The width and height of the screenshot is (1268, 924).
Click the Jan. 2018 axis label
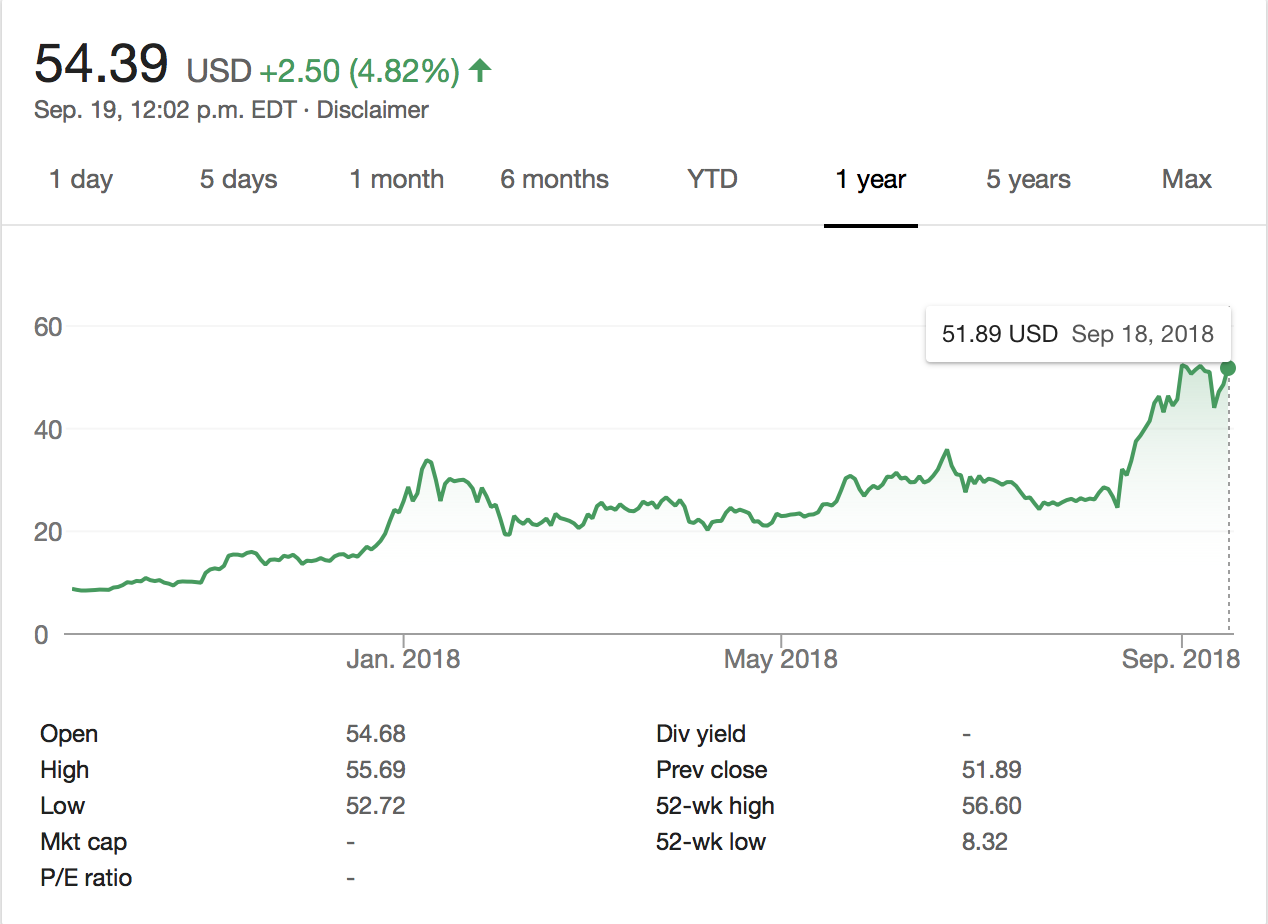[405, 659]
